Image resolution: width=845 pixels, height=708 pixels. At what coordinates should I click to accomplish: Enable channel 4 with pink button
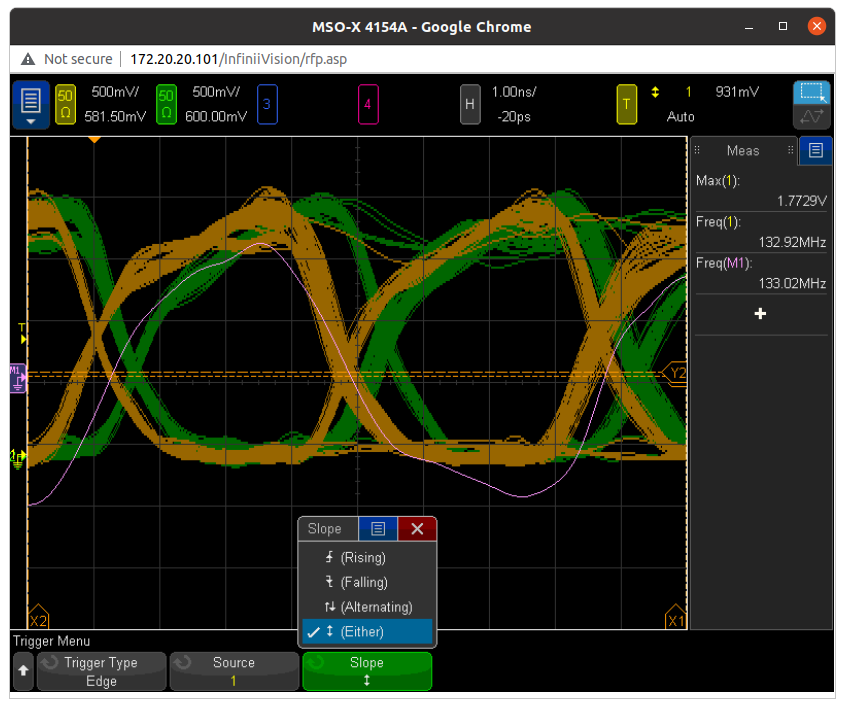pyautogui.click(x=368, y=104)
